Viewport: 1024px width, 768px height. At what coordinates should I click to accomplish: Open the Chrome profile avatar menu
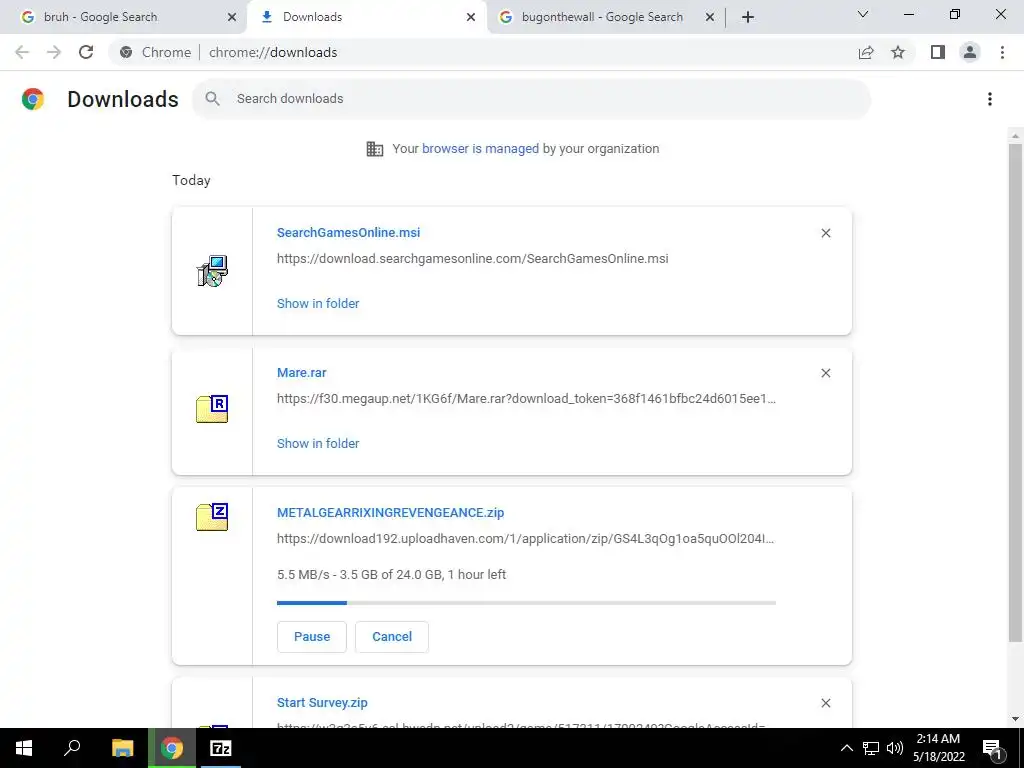970,52
